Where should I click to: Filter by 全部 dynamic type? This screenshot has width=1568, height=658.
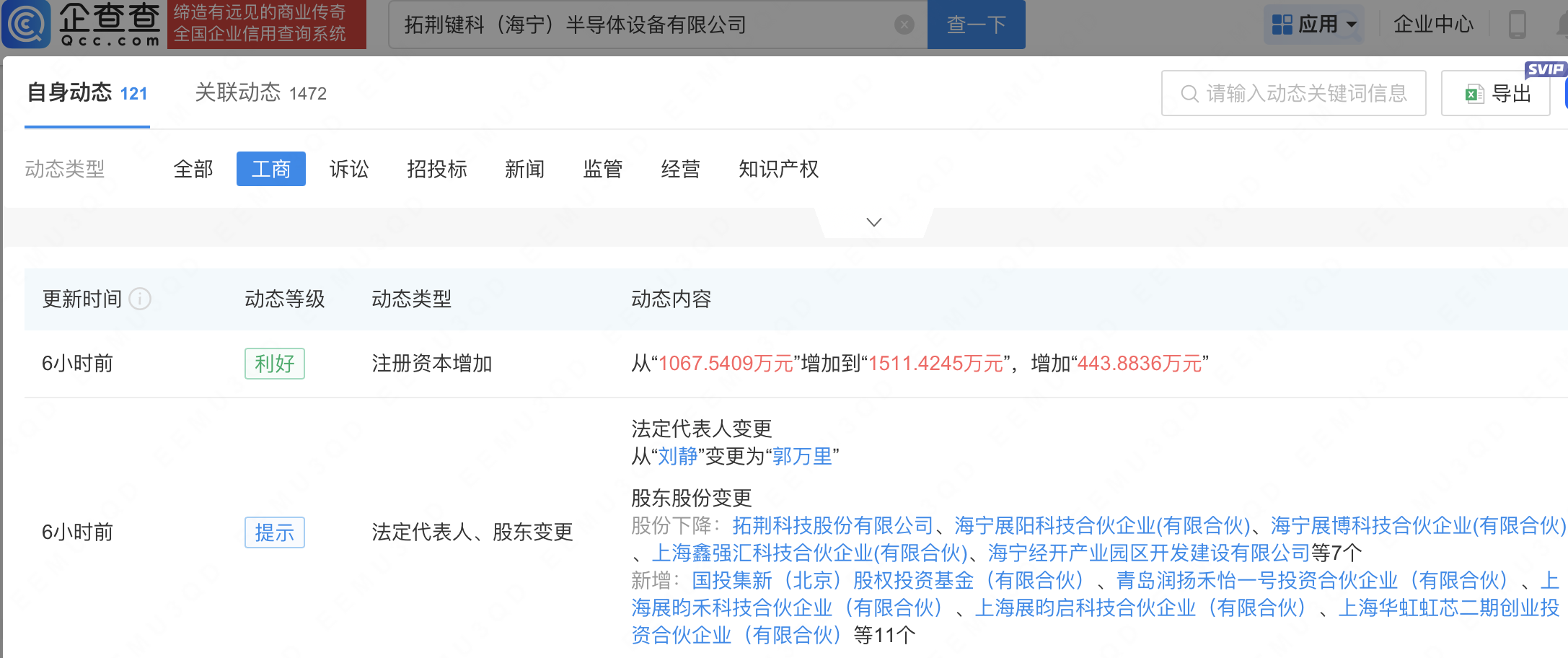[193, 169]
